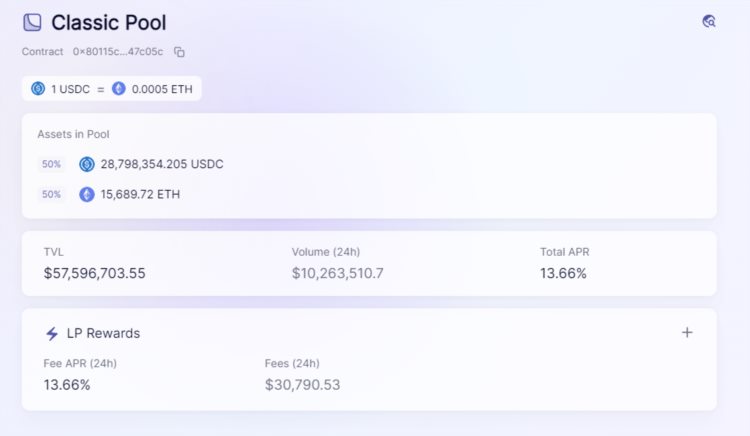Click the USDC icon in the price chip
The height and width of the screenshot is (436, 750).
pos(38,89)
